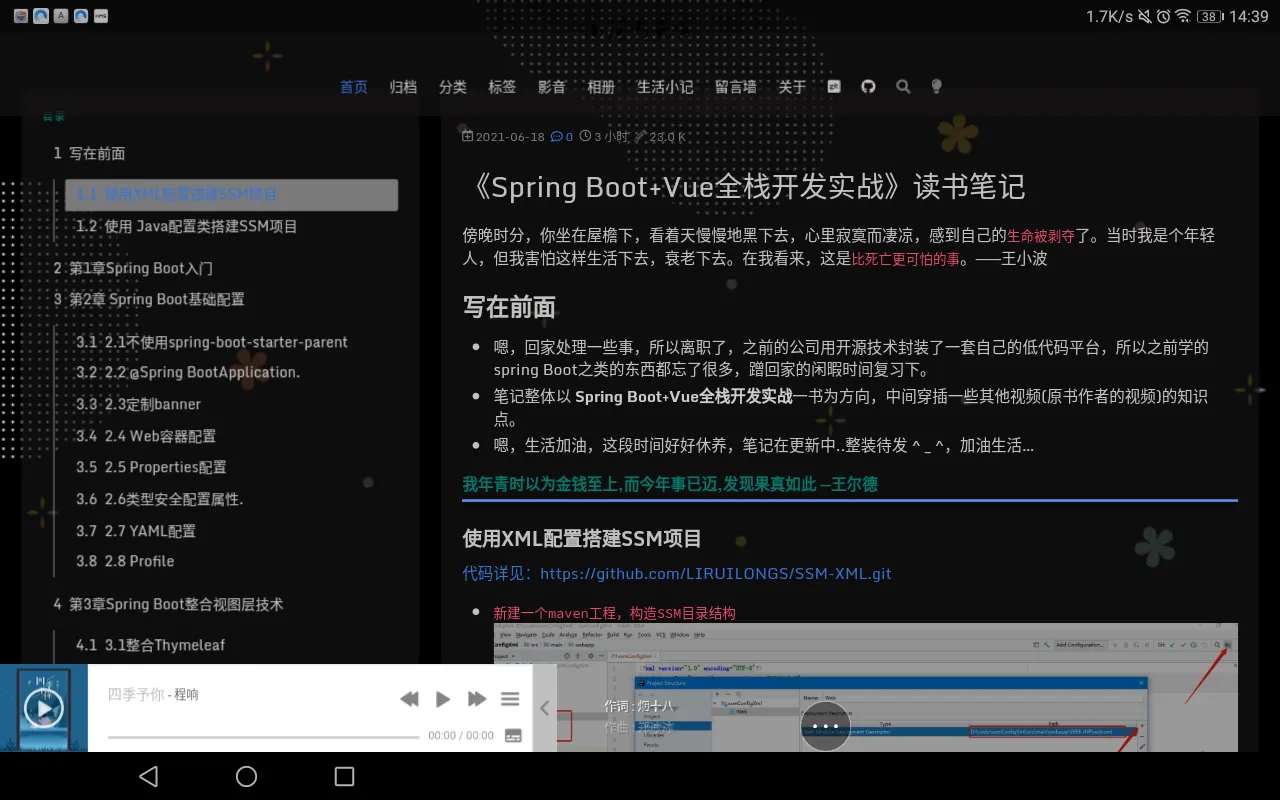
Task: Jump to 3.1整合Thymeleaf entry
Action: click(151, 645)
